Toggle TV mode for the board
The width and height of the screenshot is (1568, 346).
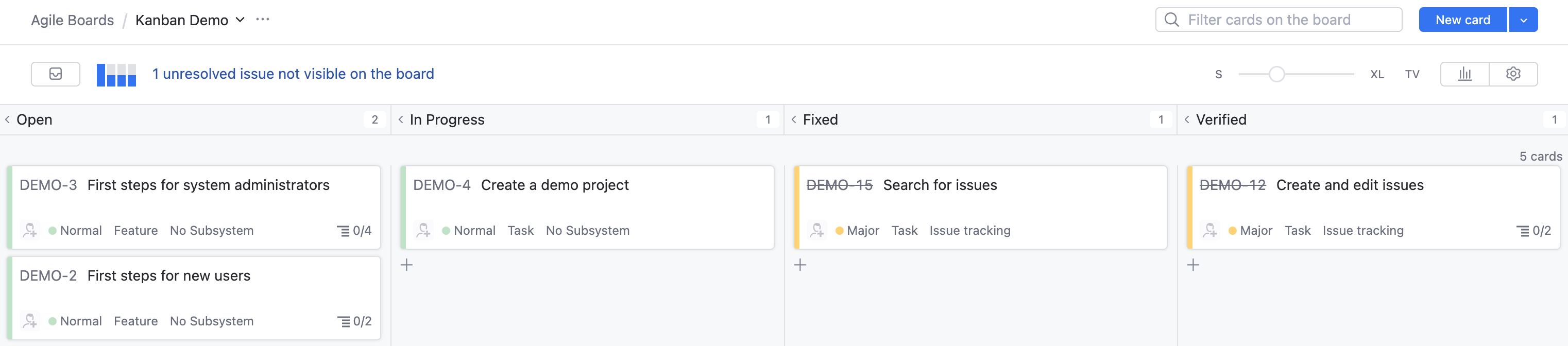coord(1412,74)
